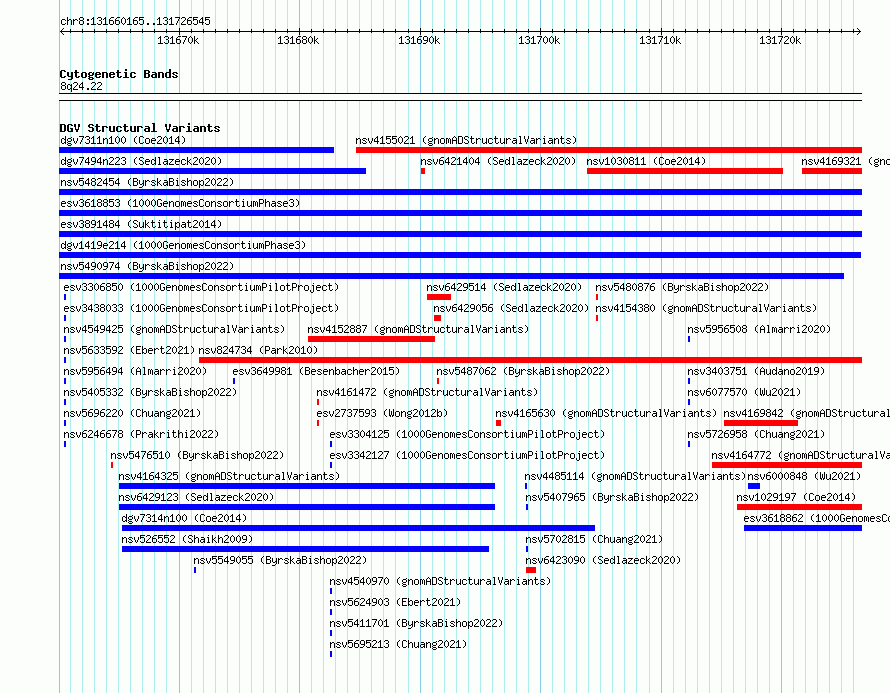Open nsv6000848 (Wu2021) variant
The height and width of the screenshot is (693, 890).
804,476
